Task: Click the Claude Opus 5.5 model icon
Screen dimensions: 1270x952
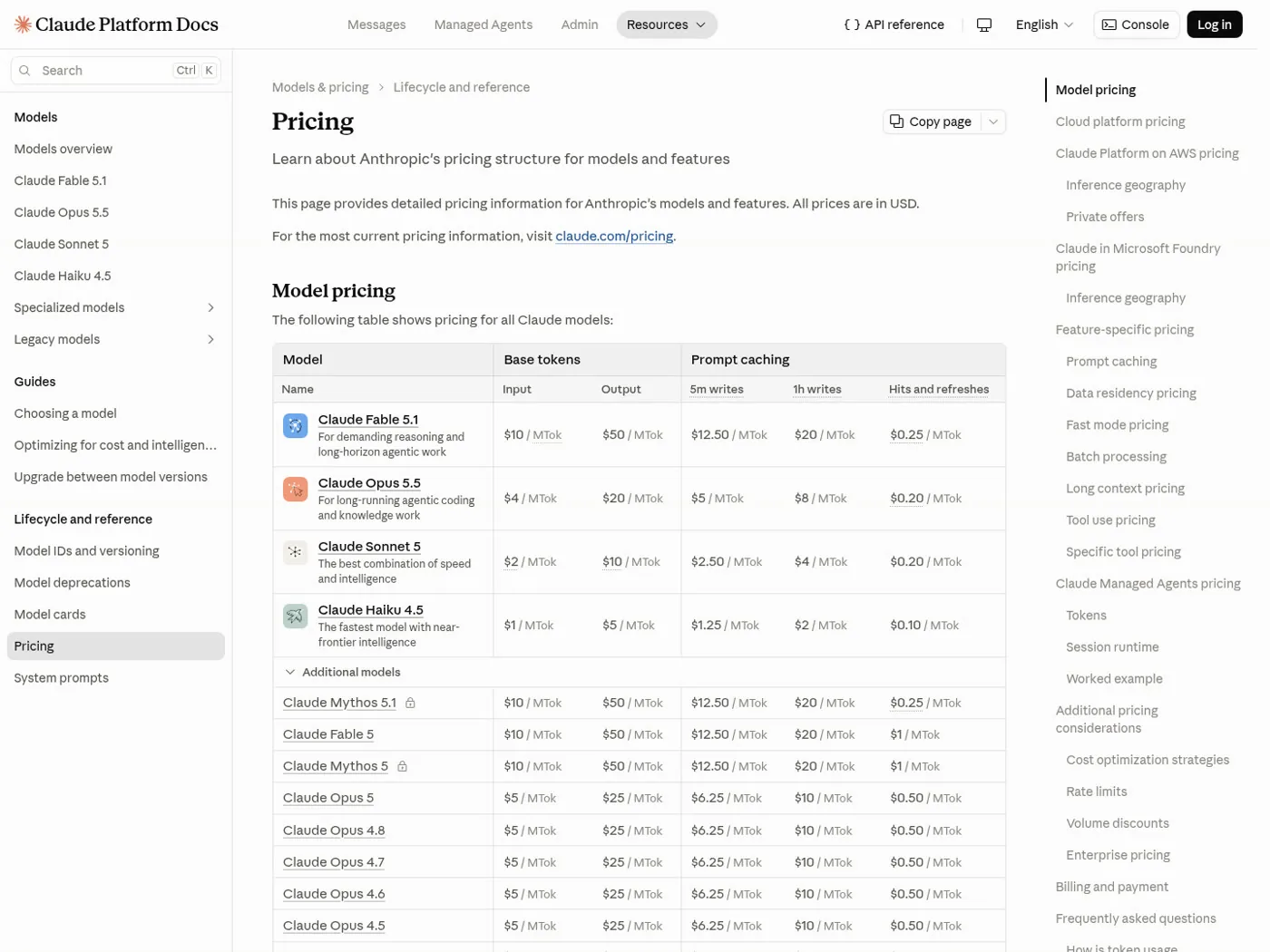Action: [295, 489]
